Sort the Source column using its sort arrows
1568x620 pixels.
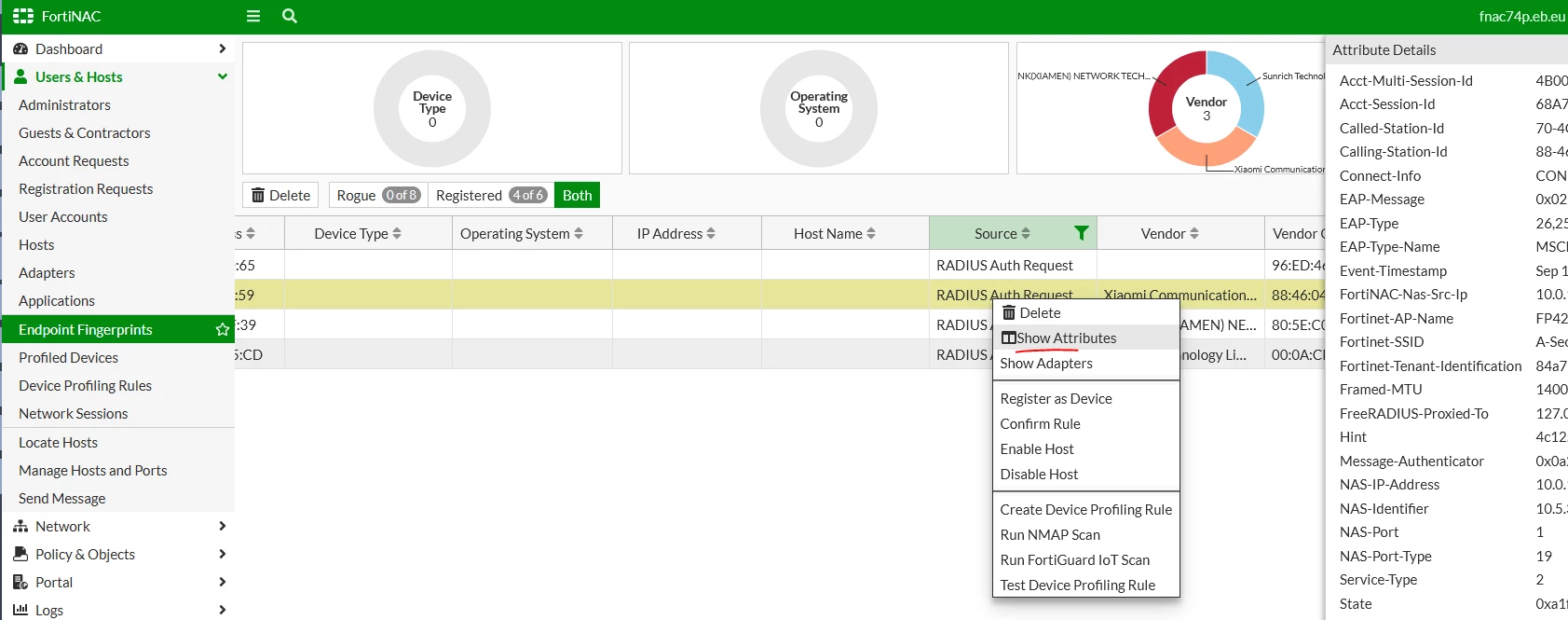click(x=1026, y=233)
